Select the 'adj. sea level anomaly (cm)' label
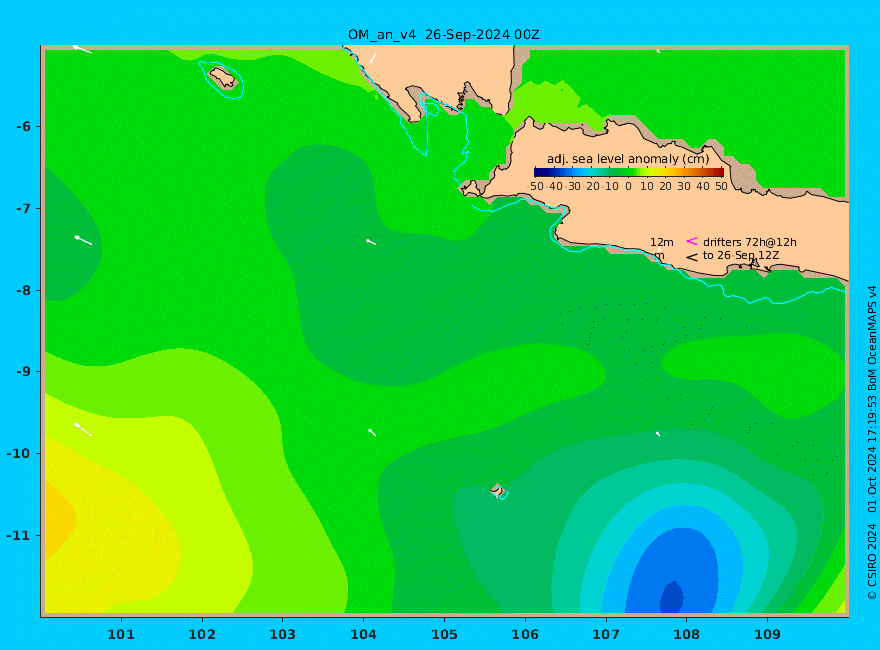Viewport: 880px width, 650px height. pos(628,159)
